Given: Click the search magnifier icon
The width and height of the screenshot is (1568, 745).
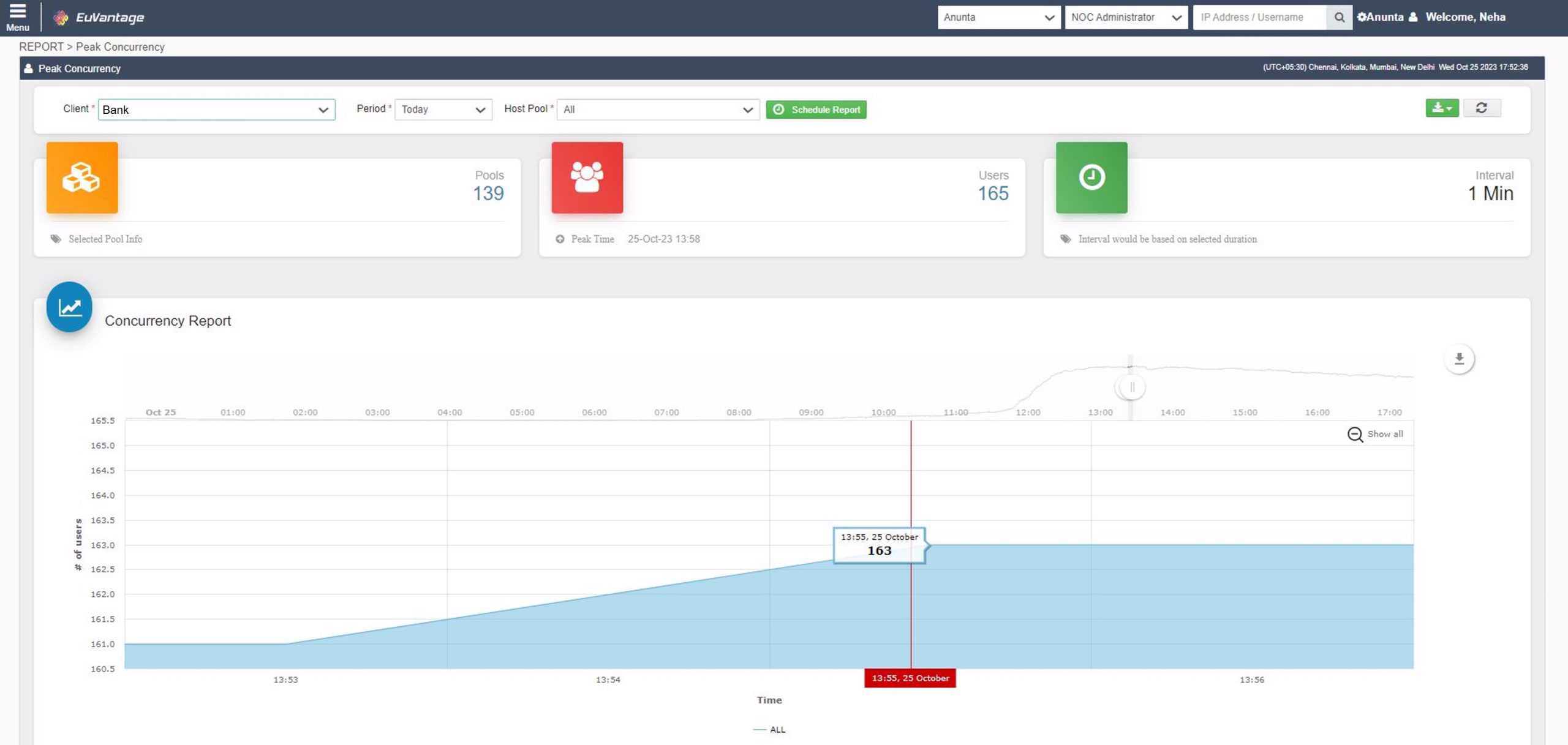Looking at the screenshot, I should [x=1339, y=17].
